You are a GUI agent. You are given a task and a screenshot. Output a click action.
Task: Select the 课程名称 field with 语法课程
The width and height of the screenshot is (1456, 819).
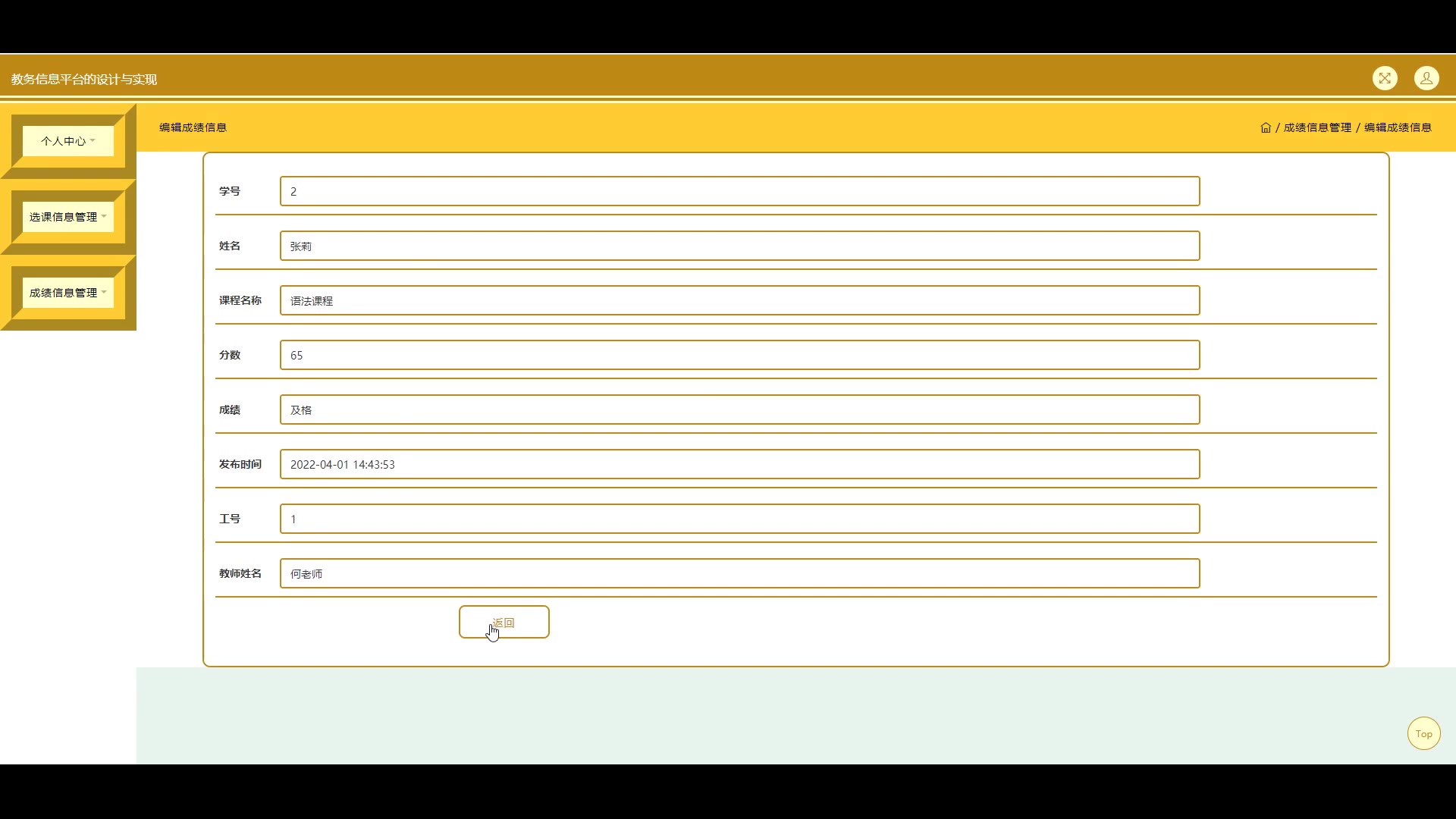coord(740,300)
